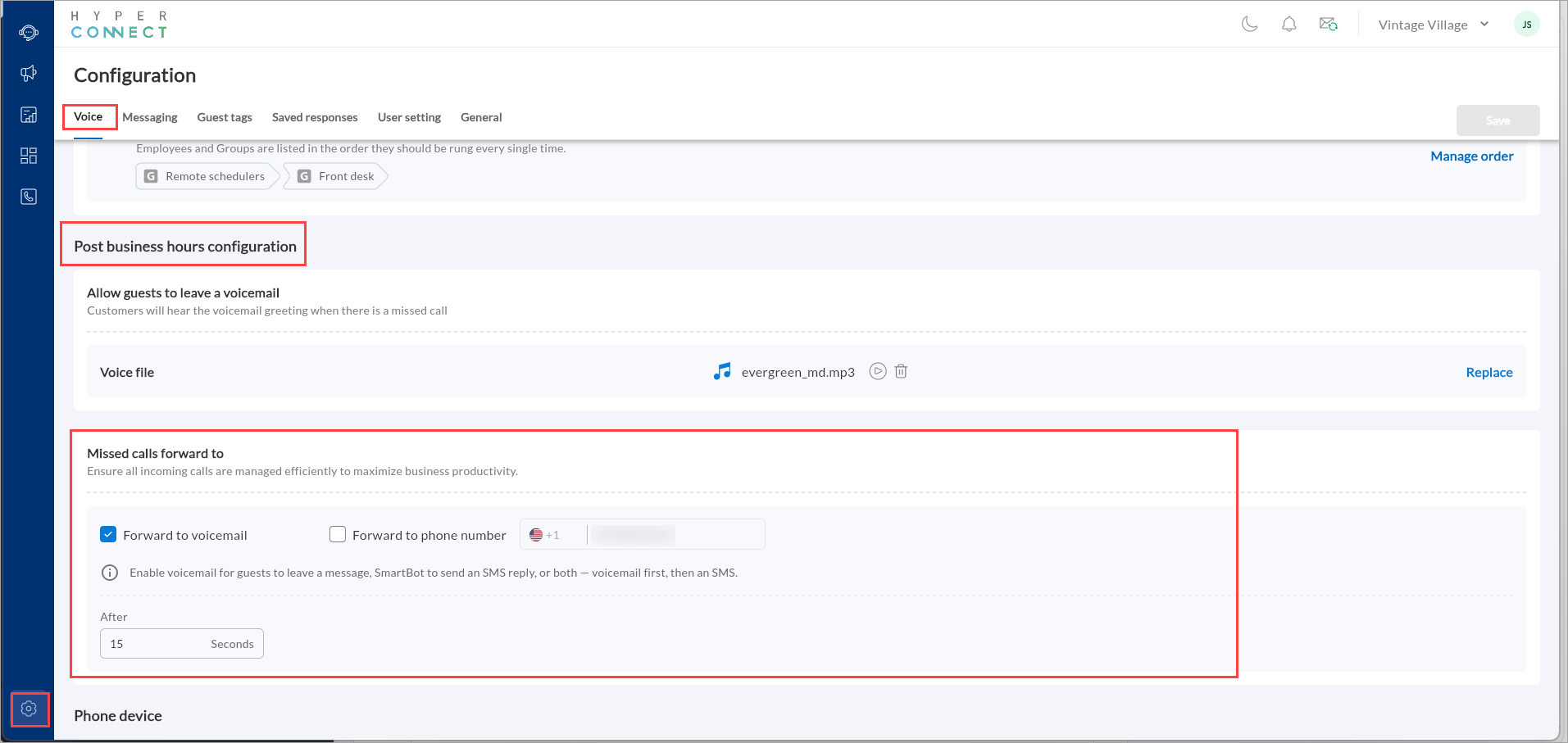Image resolution: width=1568 pixels, height=743 pixels.
Task: Open the country code flag selector
Action: pyautogui.click(x=544, y=535)
